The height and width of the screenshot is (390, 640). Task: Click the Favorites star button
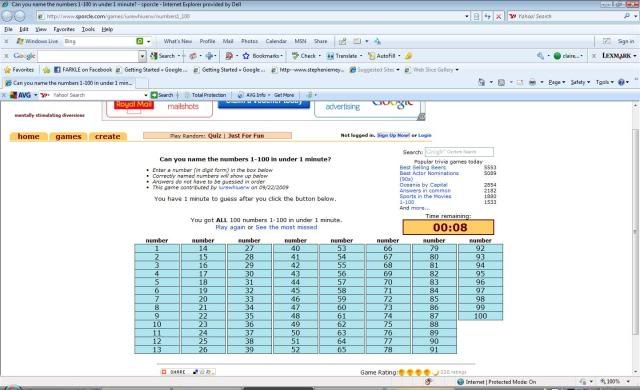(19, 70)
